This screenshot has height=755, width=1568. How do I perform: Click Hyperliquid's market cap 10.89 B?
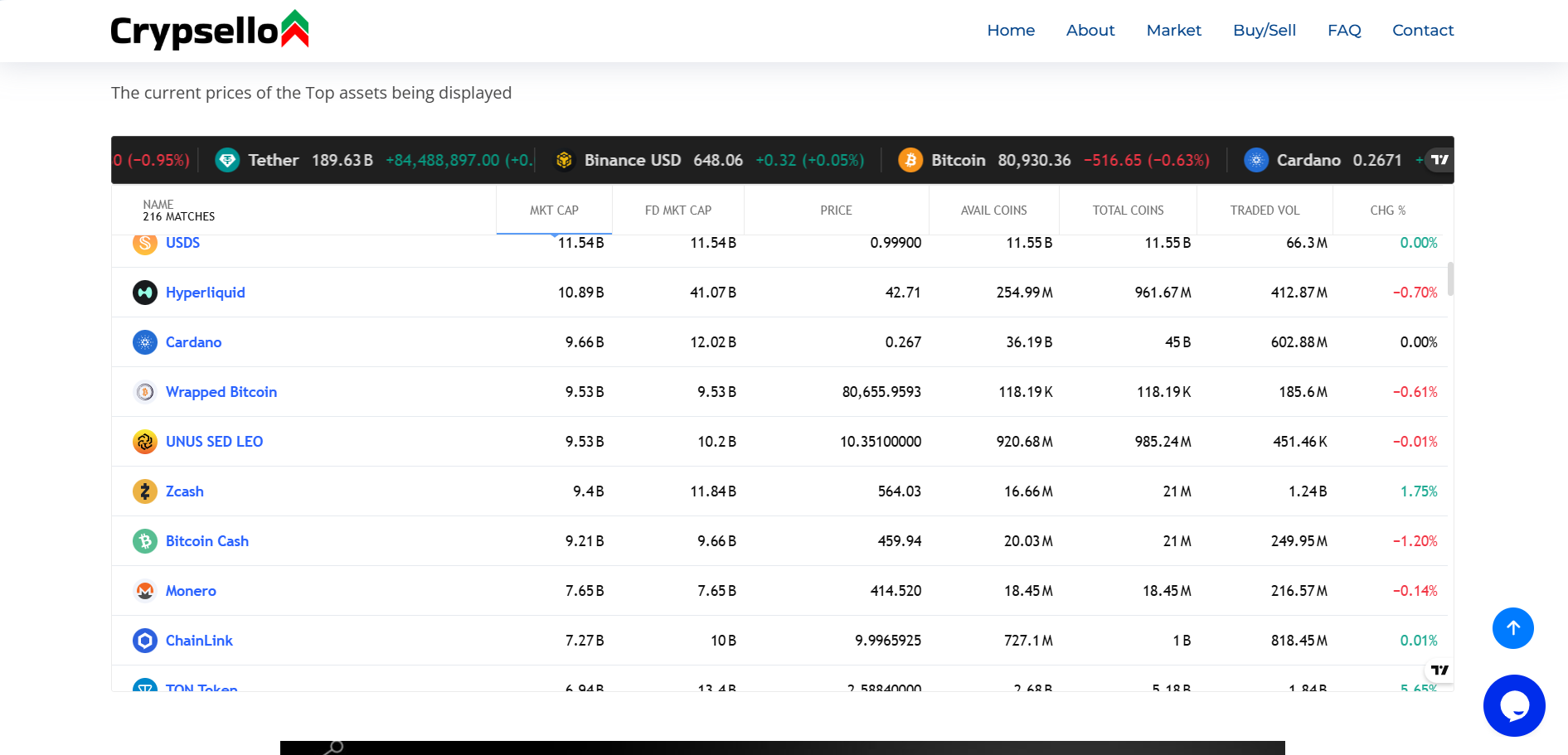580,293
